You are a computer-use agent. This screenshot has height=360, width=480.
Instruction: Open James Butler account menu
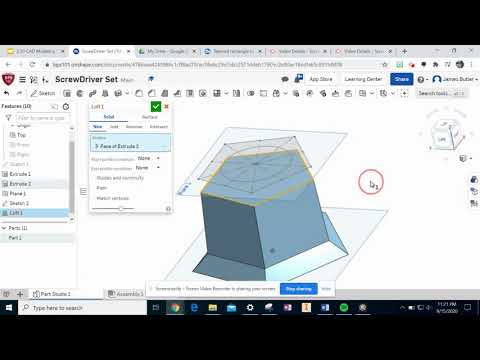tap(455, 79)
